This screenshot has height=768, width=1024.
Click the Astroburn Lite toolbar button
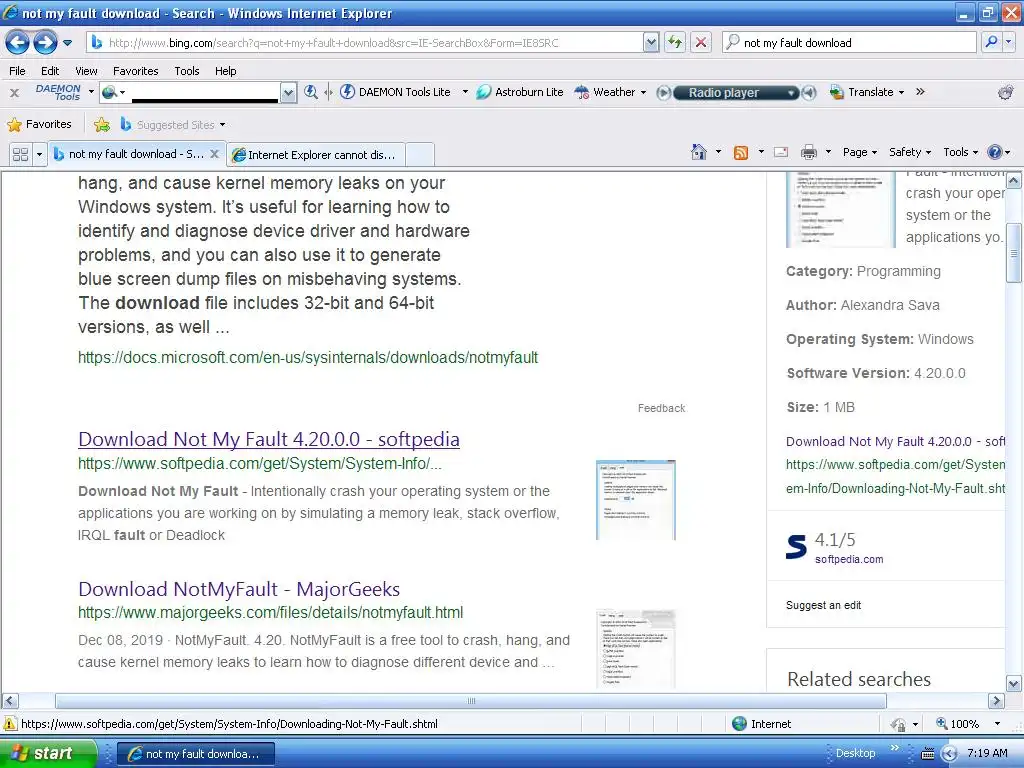click(520, 92)
